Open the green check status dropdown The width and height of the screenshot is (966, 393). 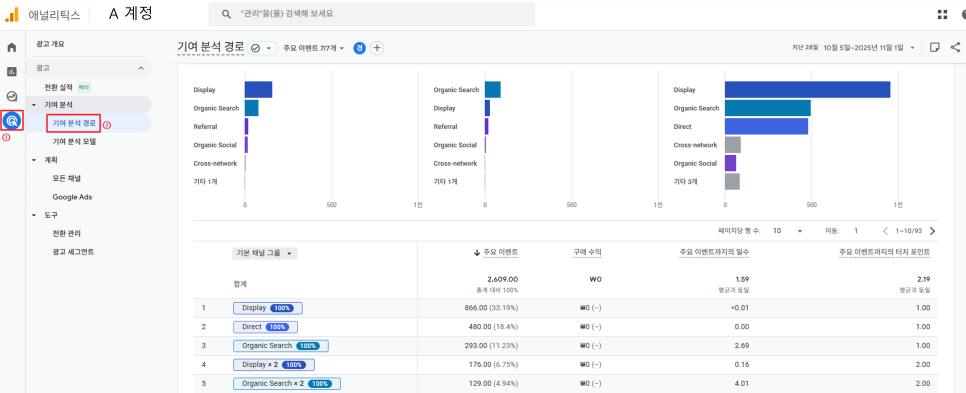point(262,48)
